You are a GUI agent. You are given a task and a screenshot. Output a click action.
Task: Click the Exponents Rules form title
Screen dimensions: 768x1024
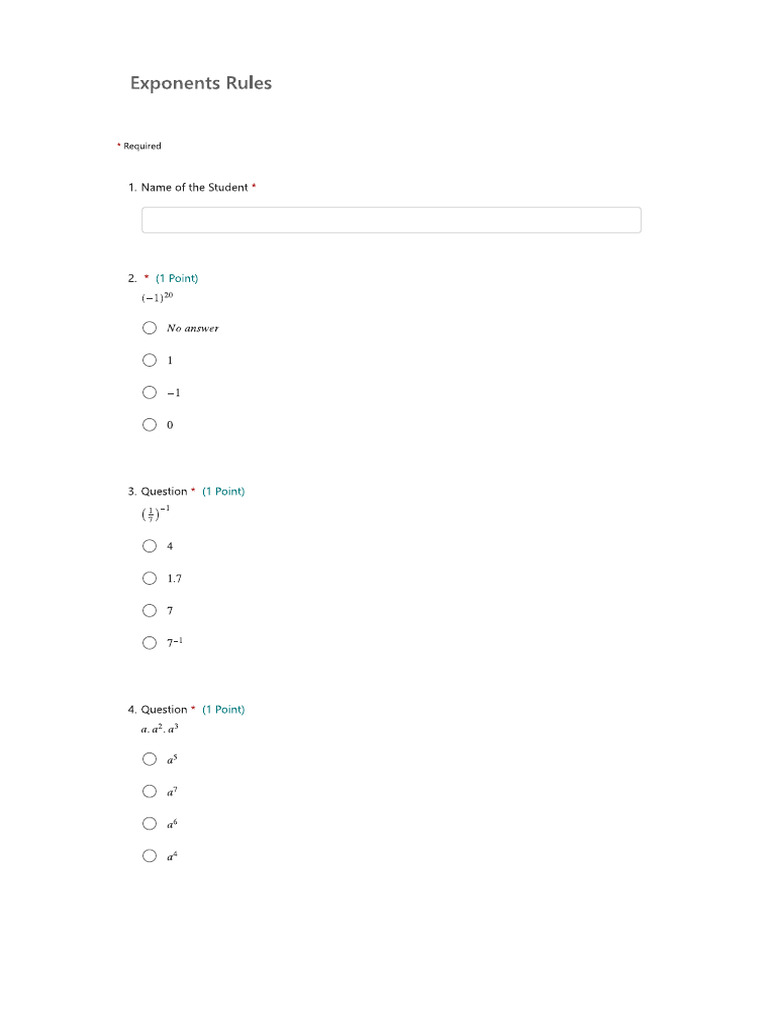pos(201,83)
